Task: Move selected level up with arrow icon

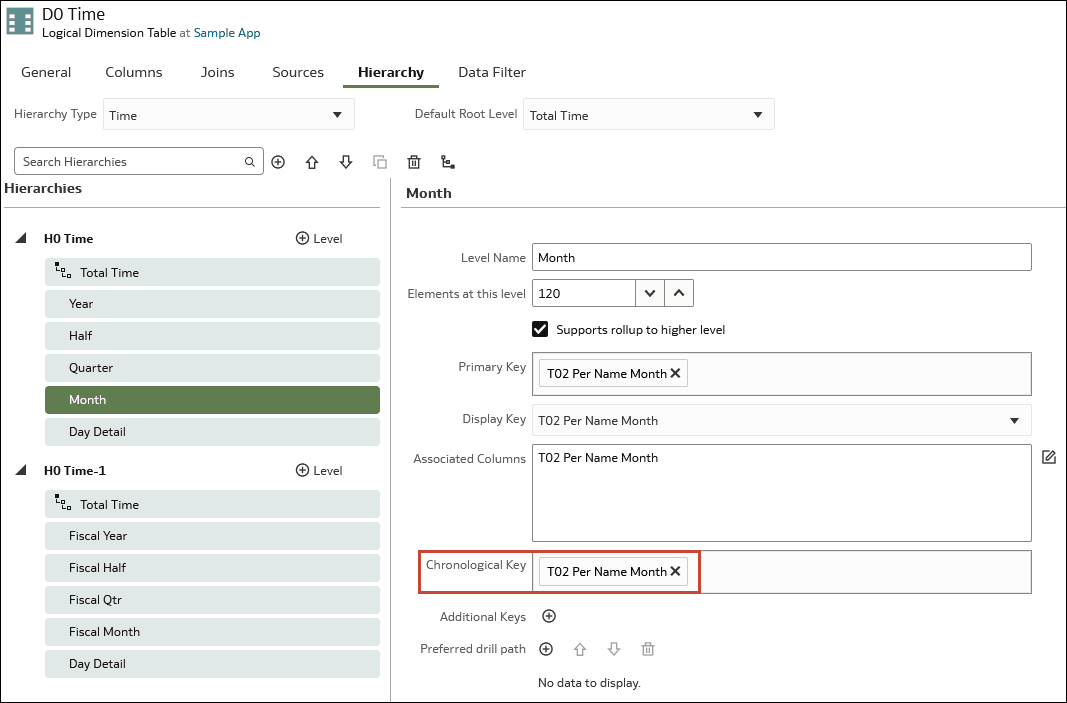Action: pos(312,162)
